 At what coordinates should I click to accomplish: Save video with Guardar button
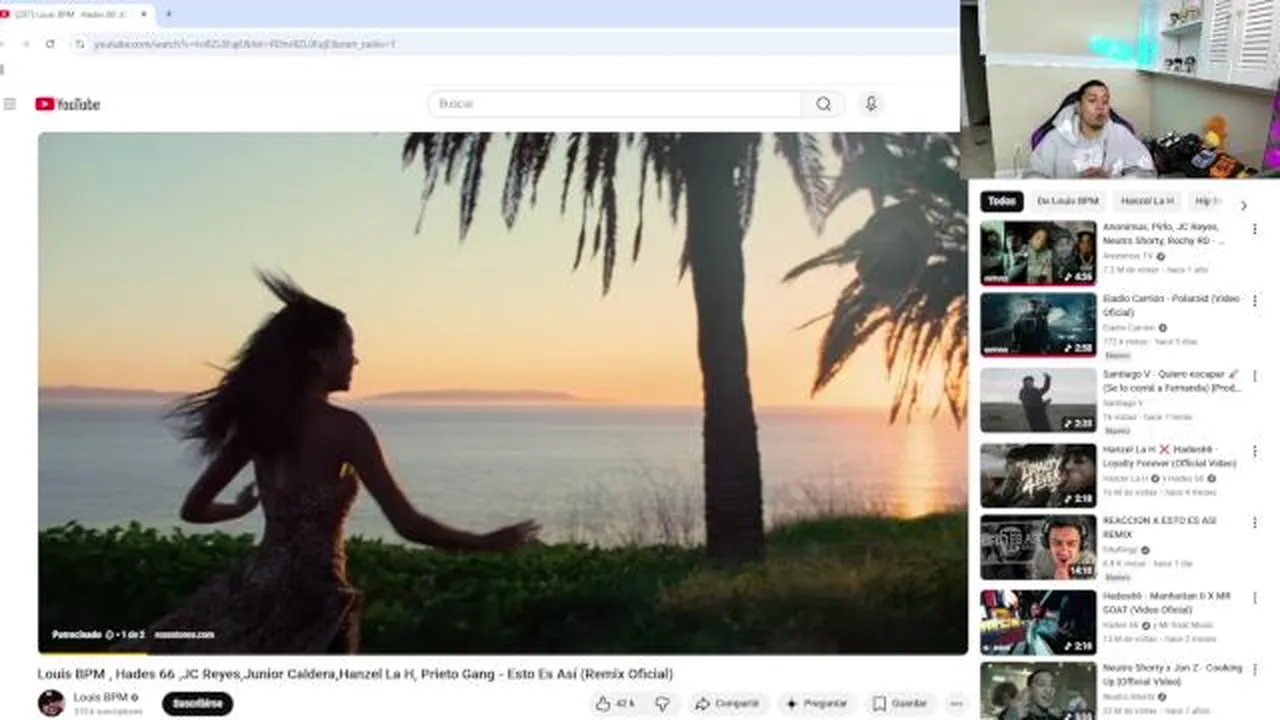[x=899, y=704]
